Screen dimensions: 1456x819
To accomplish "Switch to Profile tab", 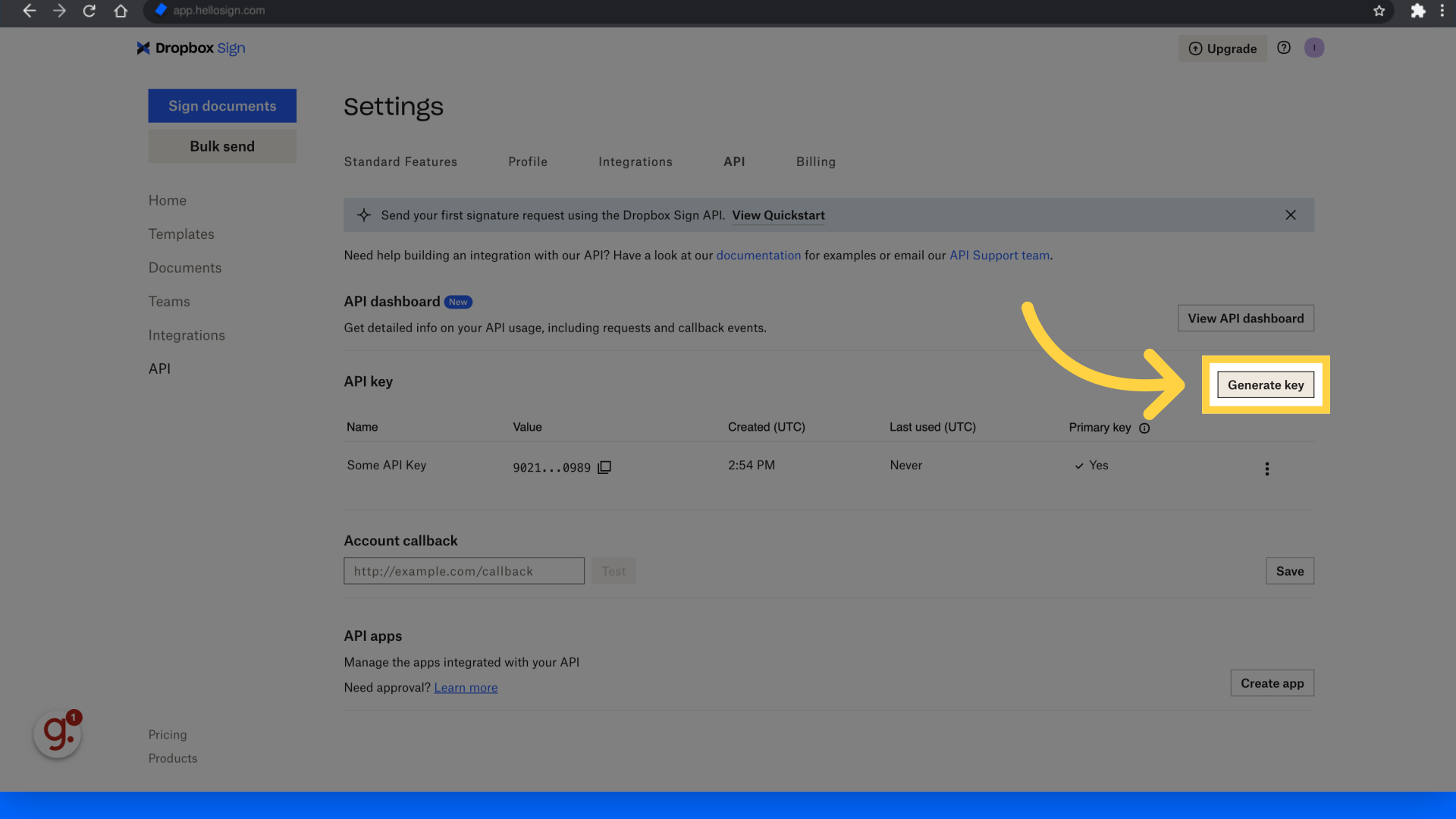I will tap(528, 162).
